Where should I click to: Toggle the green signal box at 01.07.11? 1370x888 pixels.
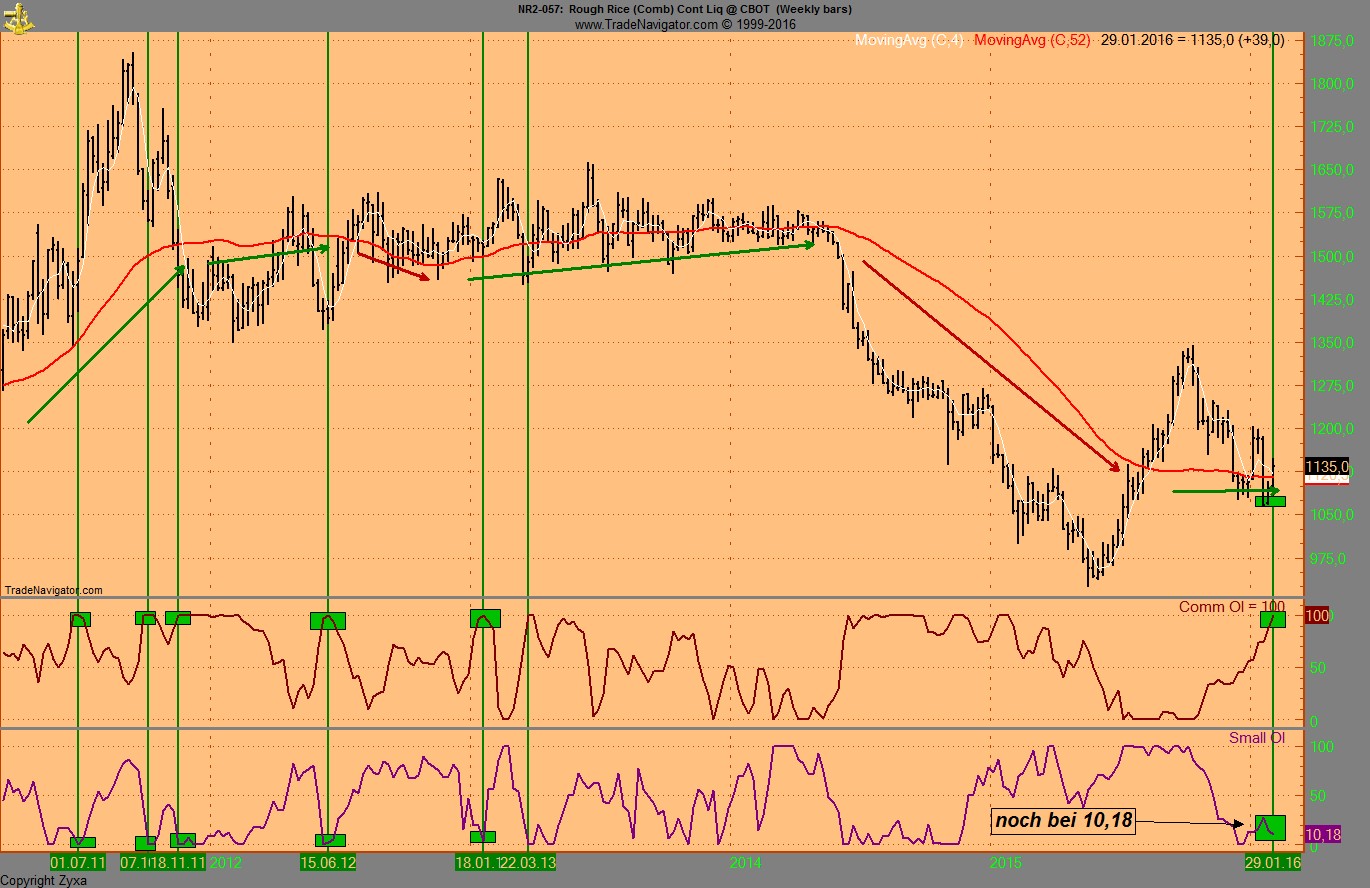pyautogui.click(x=80, y=619)
